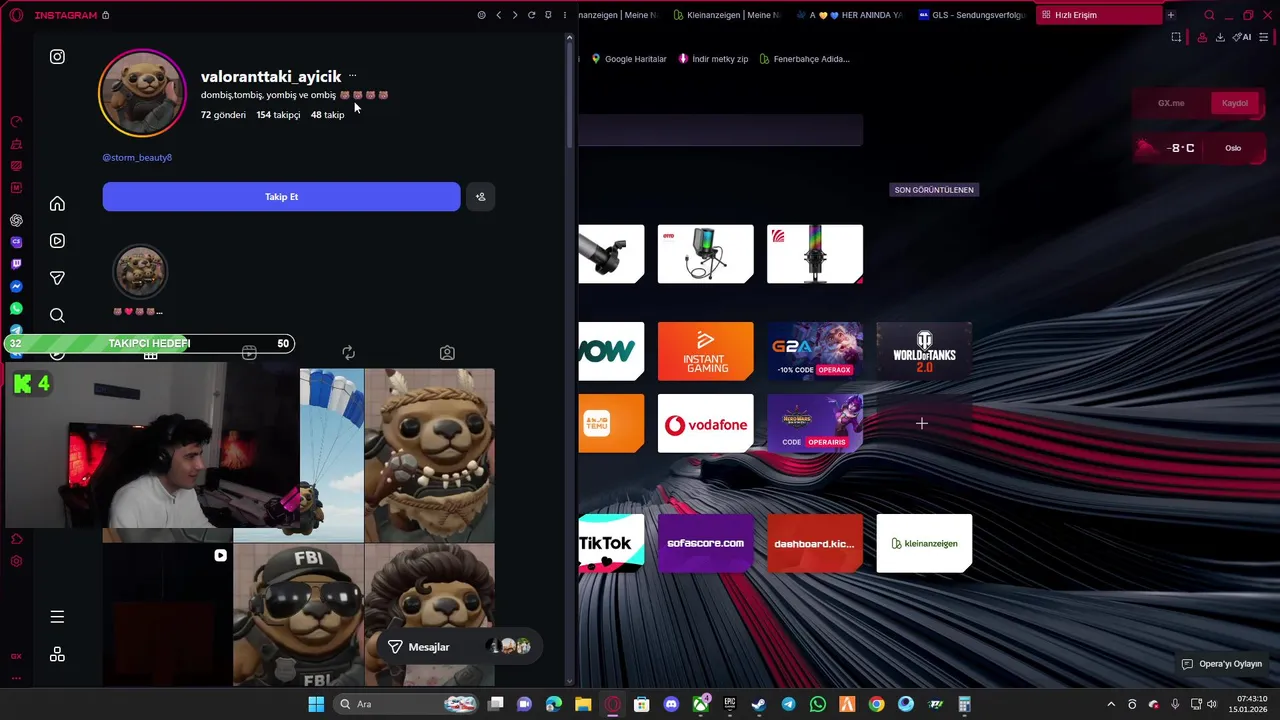Open kleinanzeigen speed dial tile
Viewport: 1280px width, 720px height.
pos(924,543)
